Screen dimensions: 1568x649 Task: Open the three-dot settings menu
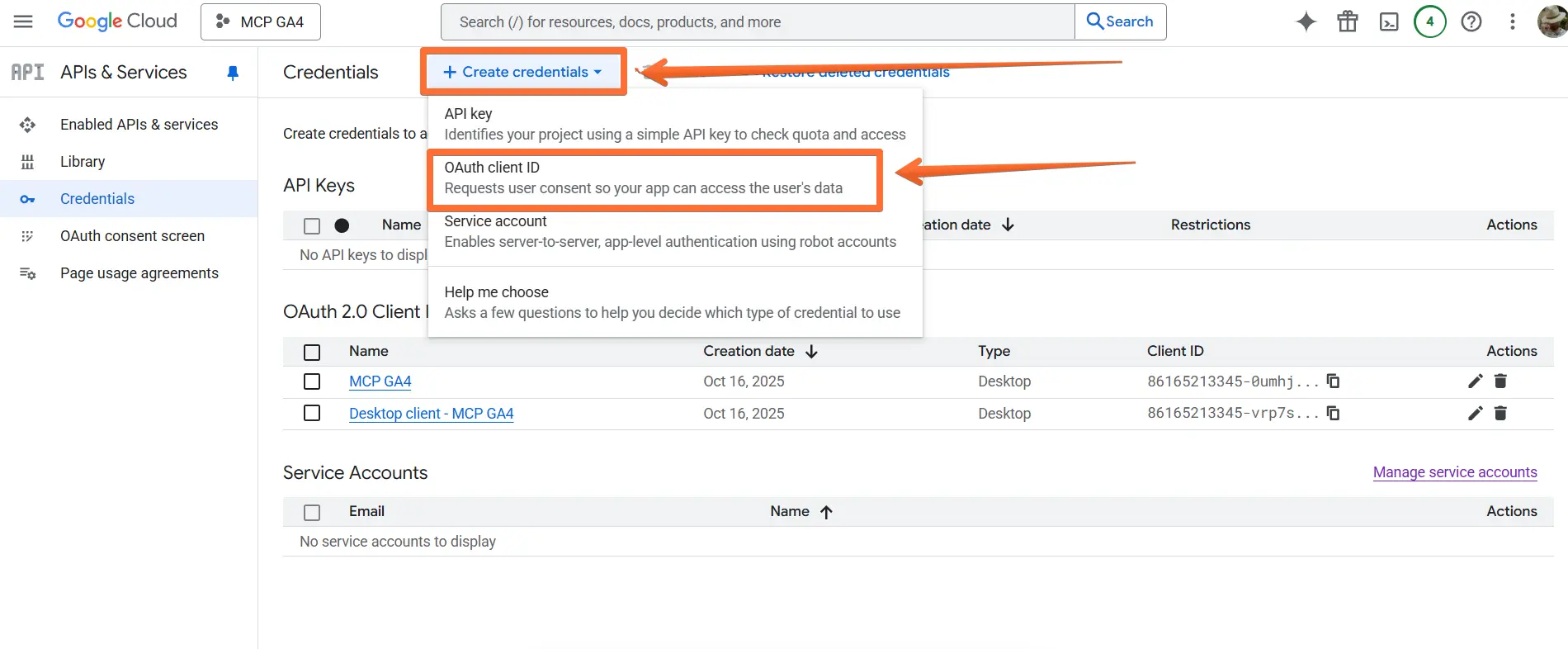coord(1513,21)
